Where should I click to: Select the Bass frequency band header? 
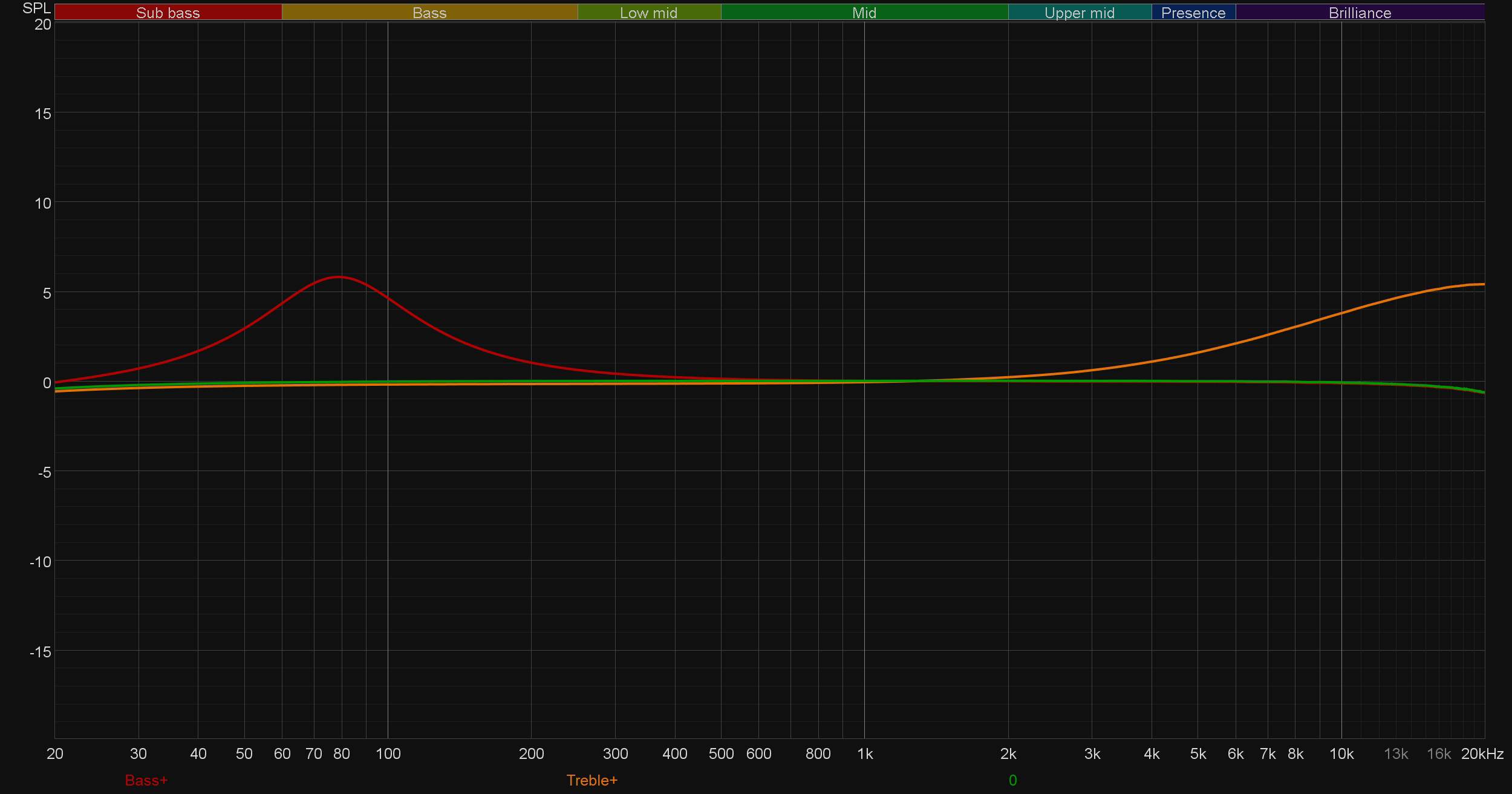[429, 13]
